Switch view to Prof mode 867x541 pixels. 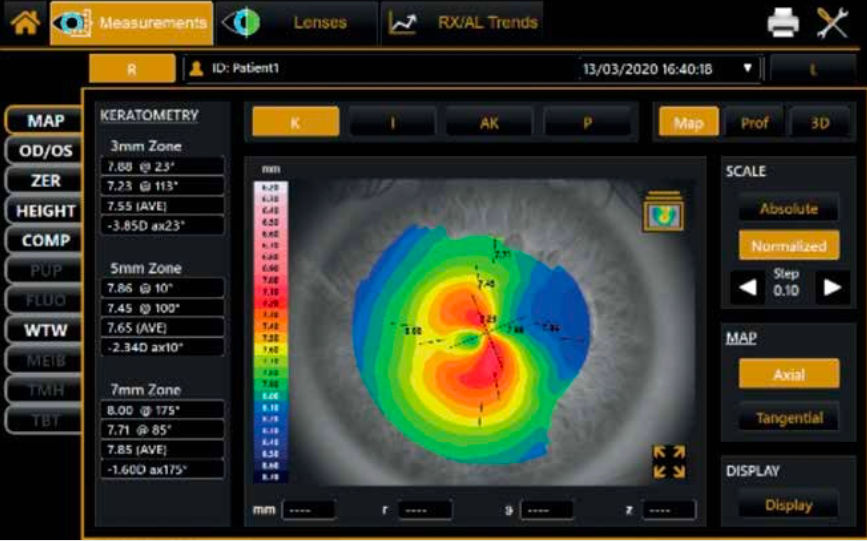[755, 122]
